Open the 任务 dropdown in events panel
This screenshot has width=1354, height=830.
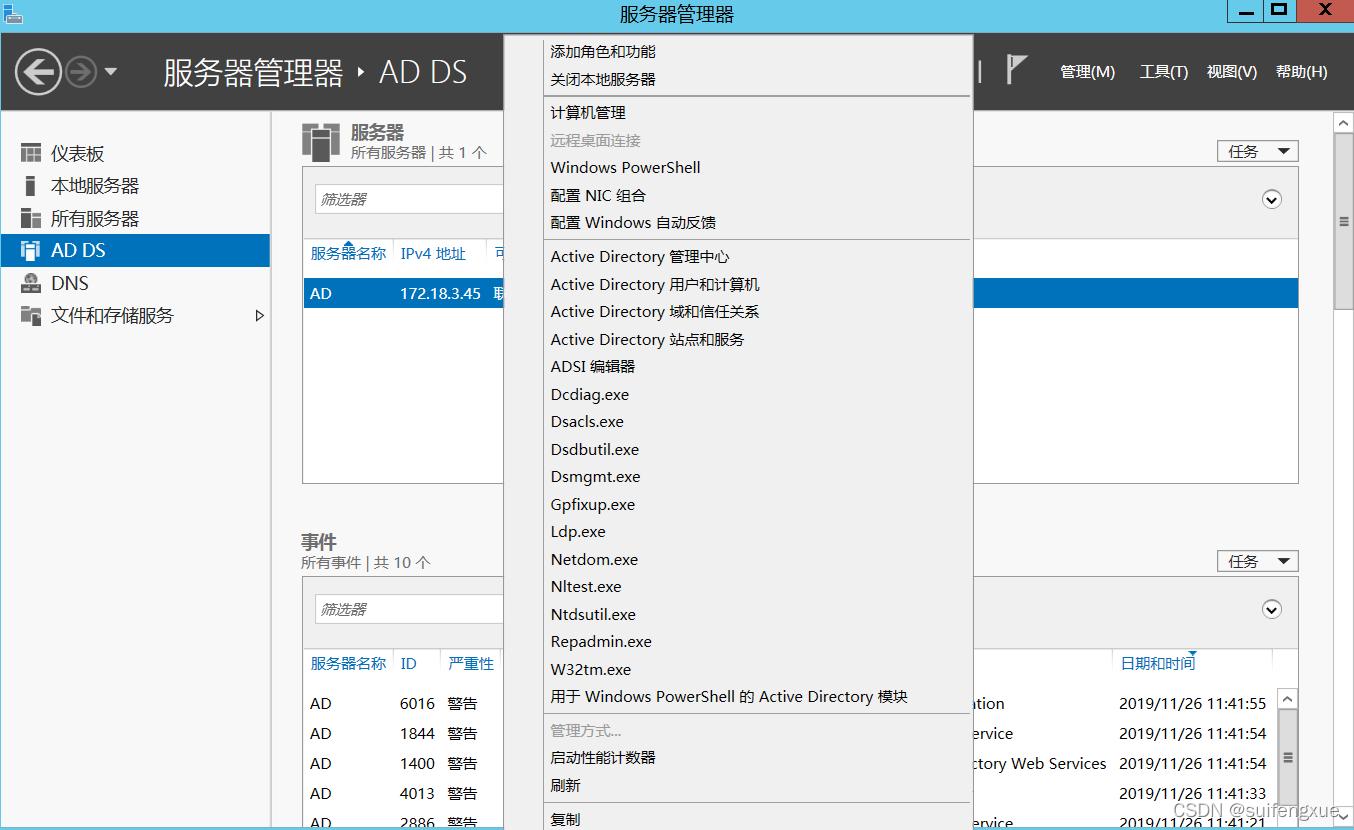click(x=1256, y=560)
